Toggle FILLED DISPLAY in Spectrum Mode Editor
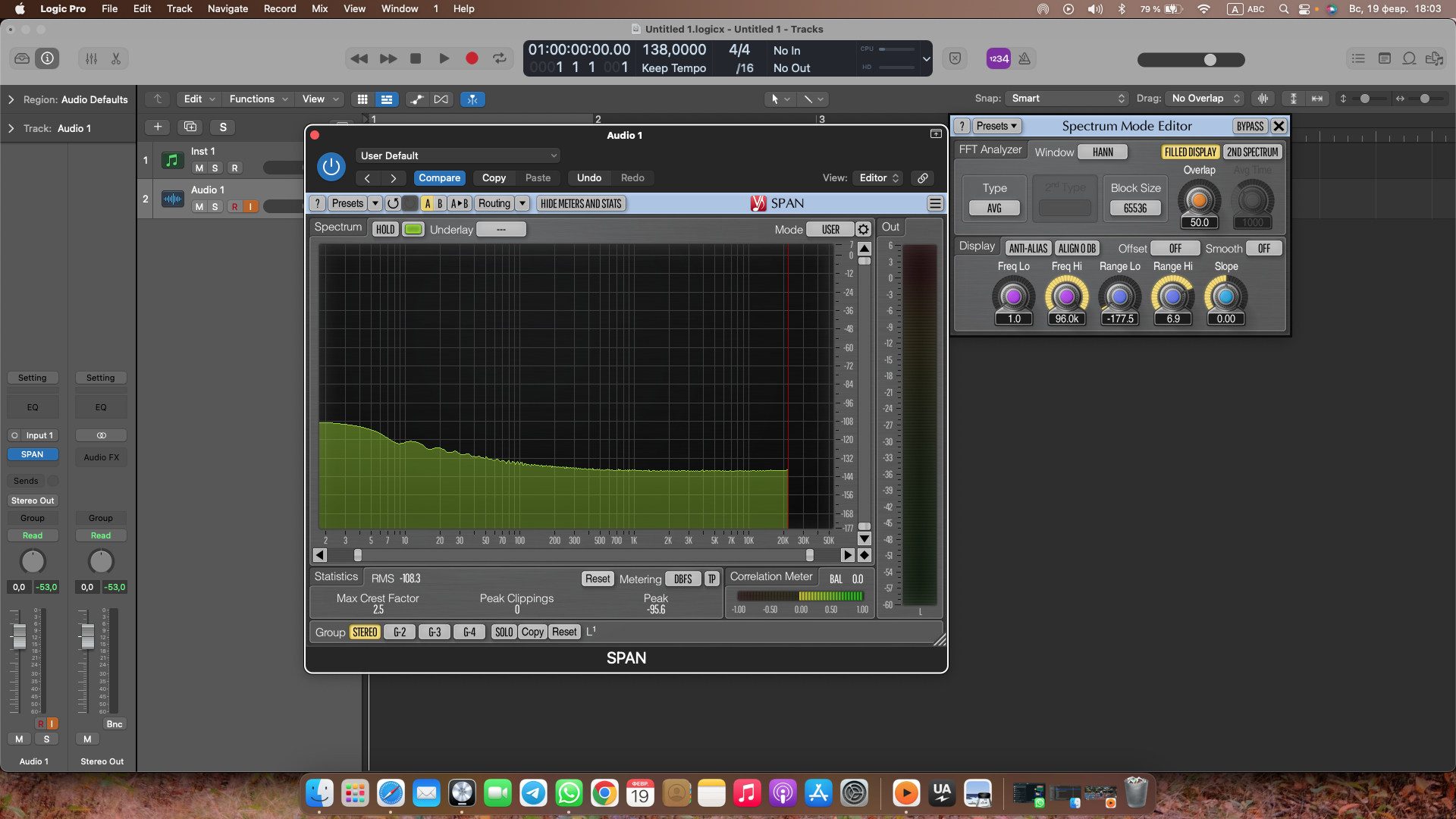This screenshot has width=1456, height=819. click(x=1190, y=152)
